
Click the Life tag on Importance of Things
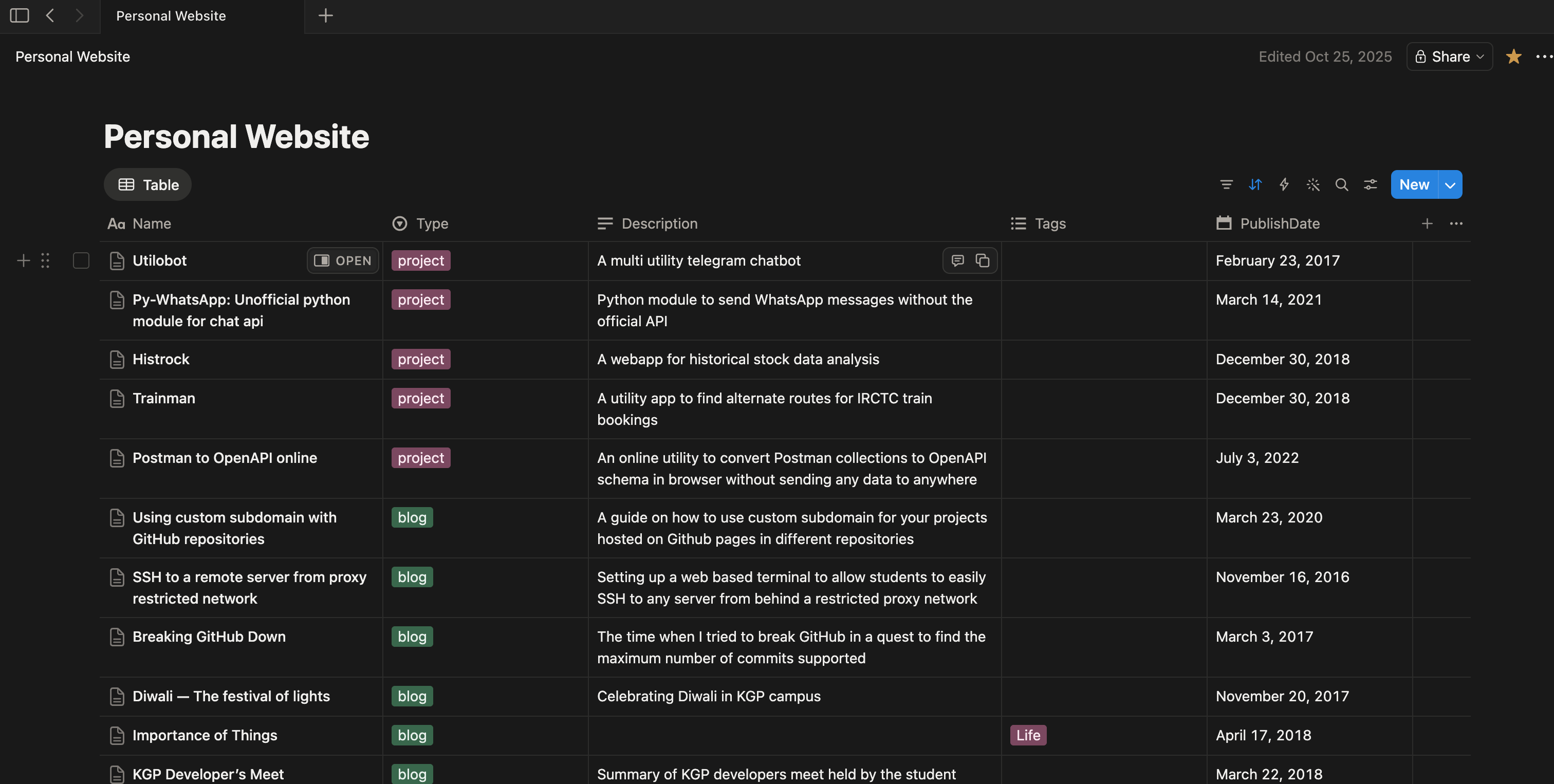click(x=1028, y=735)
